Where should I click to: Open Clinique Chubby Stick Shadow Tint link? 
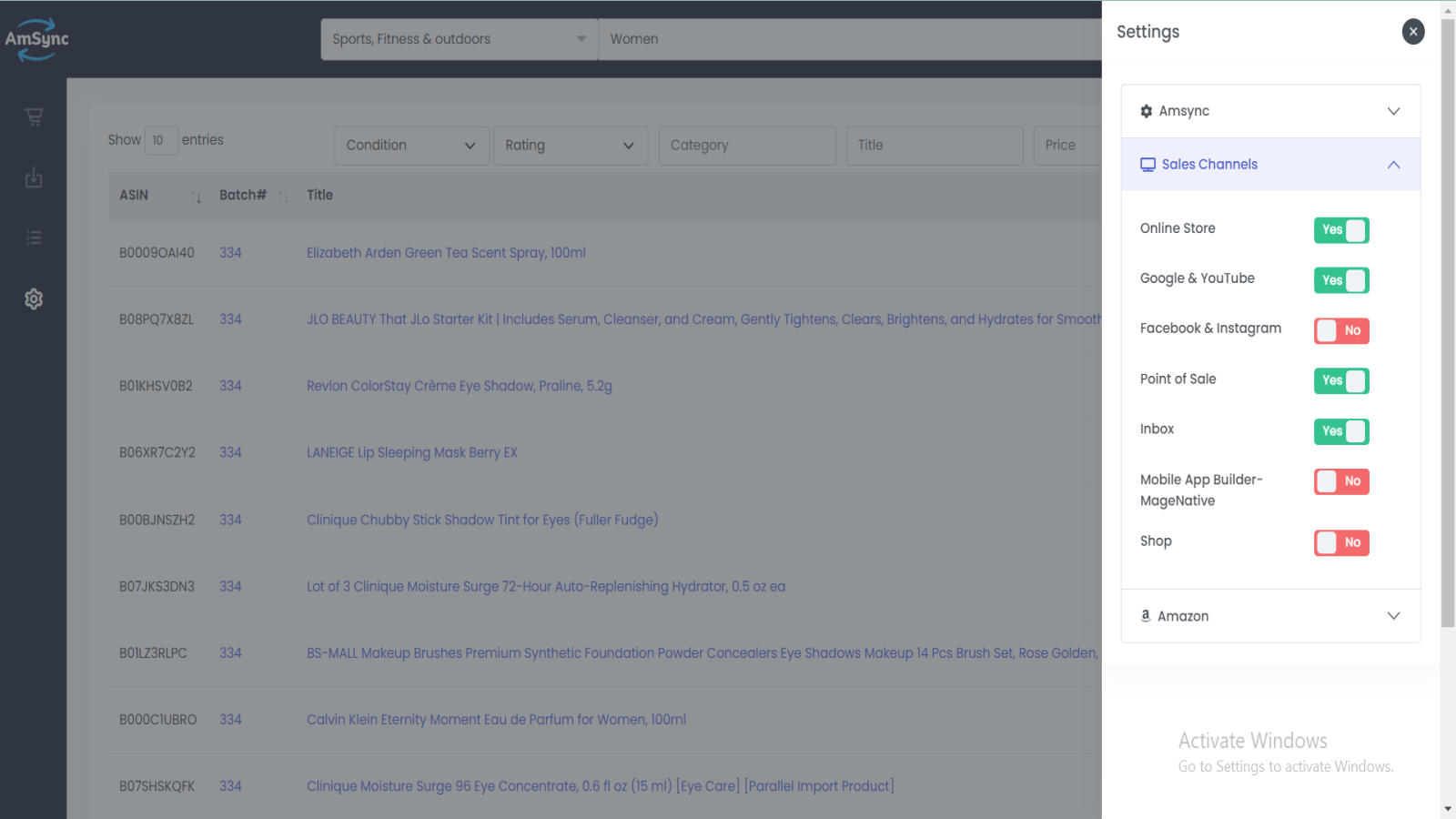coord(482,520)
